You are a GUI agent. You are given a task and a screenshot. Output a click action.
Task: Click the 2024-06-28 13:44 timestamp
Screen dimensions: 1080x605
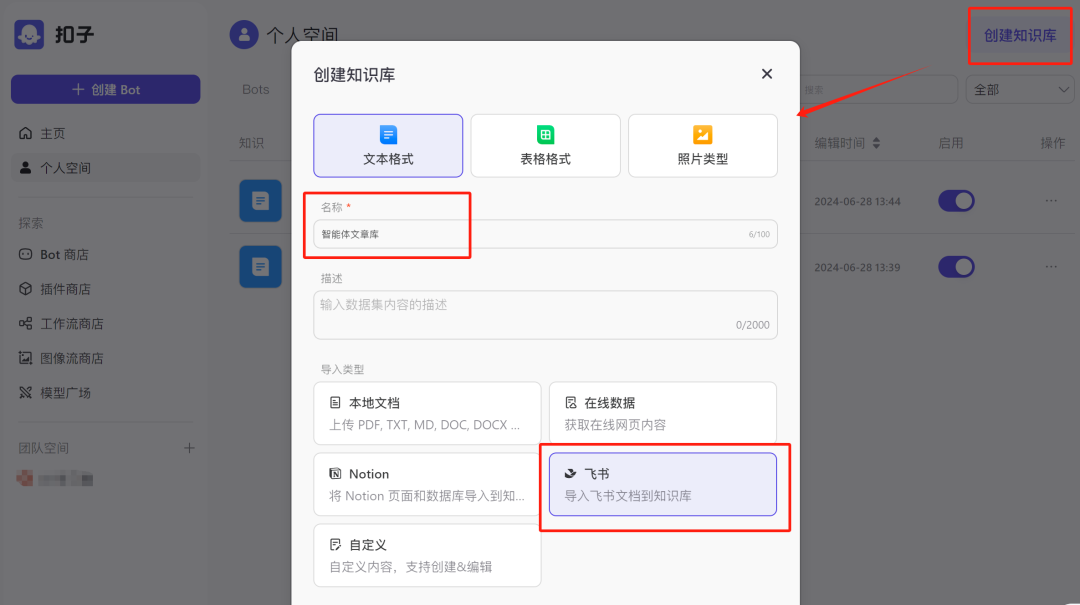pyautogui.click(x=858, y=201)
